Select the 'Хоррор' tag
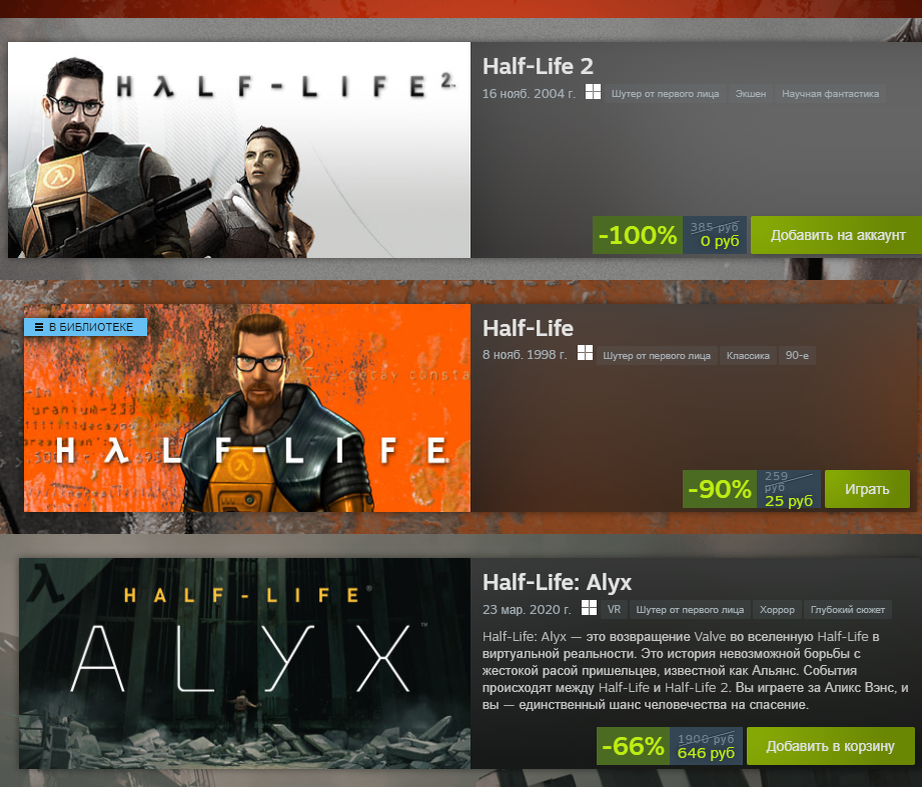 [x=777, y=609]
